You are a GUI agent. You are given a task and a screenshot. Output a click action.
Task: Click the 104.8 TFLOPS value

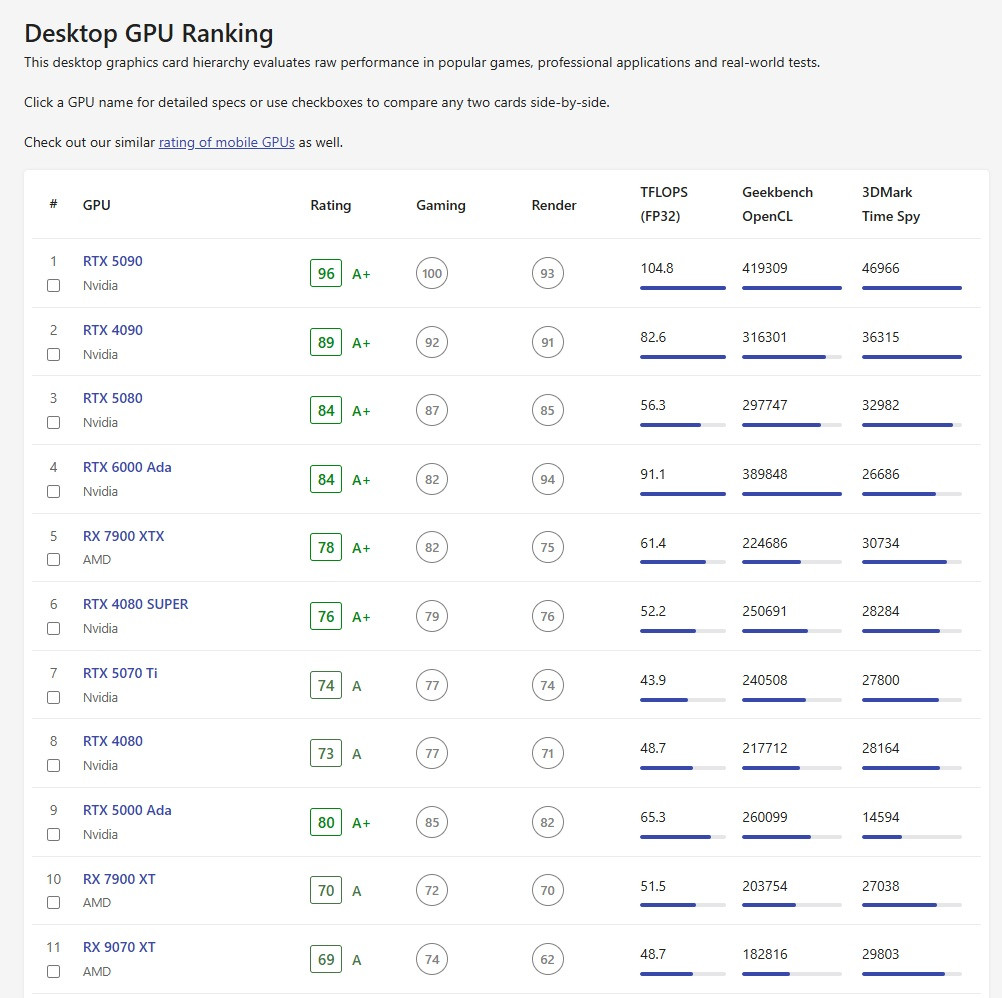(x=657, y=268)
